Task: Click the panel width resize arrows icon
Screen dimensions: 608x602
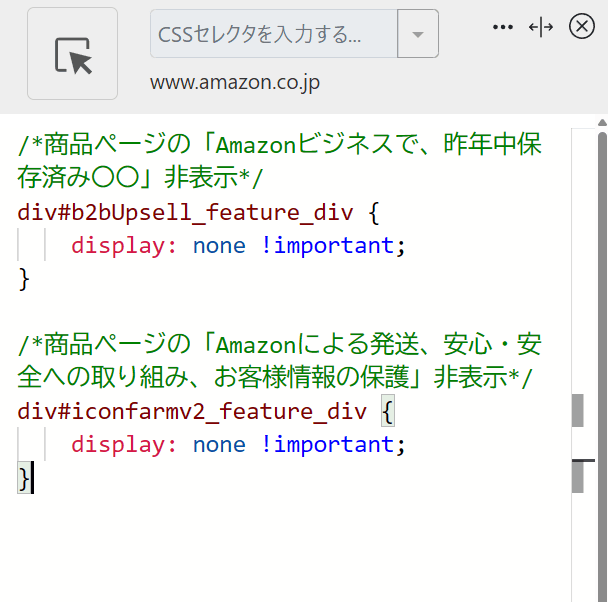Action: [541, 27]
